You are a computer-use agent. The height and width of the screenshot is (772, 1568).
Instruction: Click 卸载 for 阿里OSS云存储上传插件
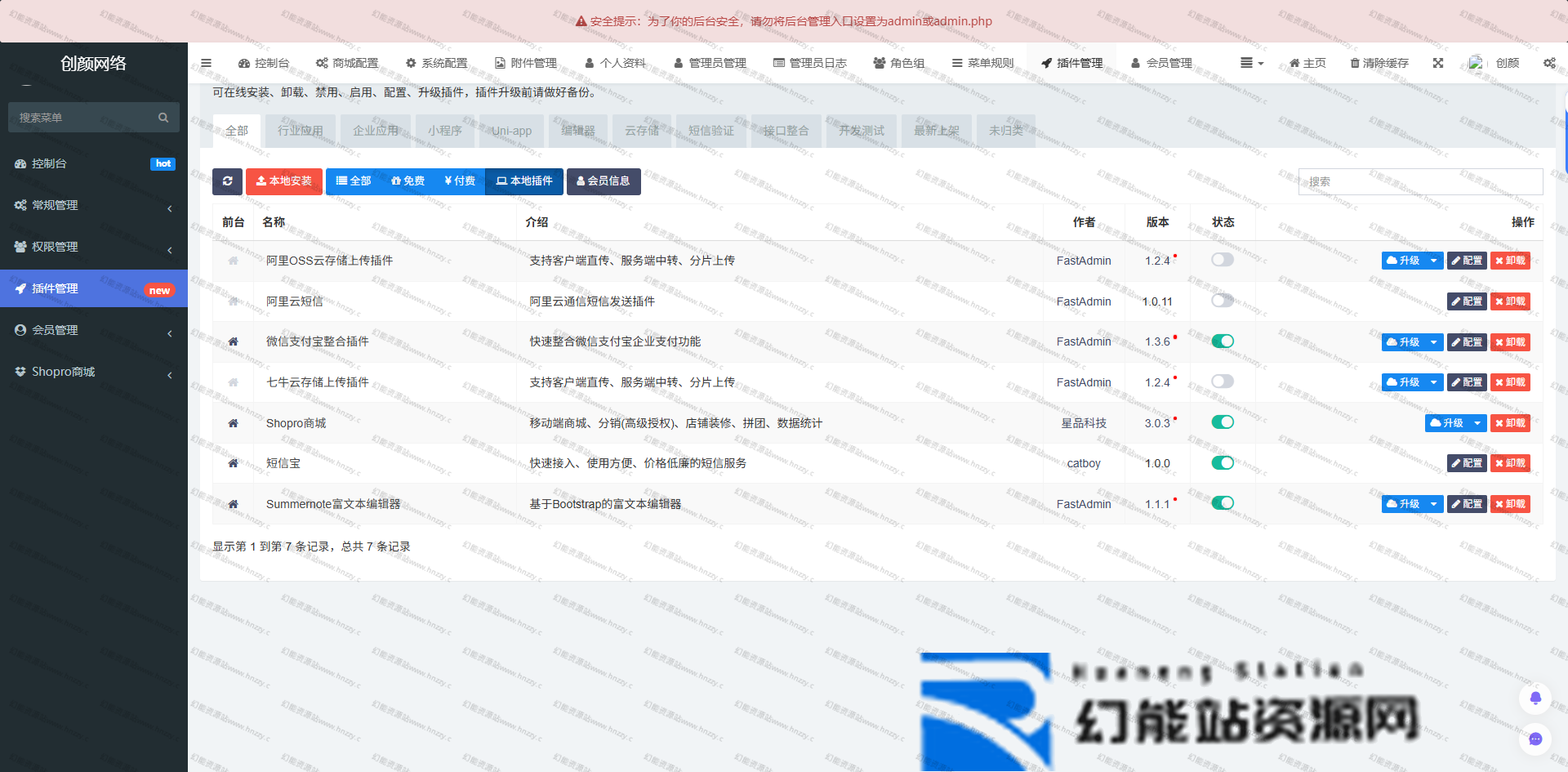click(x=1510, y=261)
